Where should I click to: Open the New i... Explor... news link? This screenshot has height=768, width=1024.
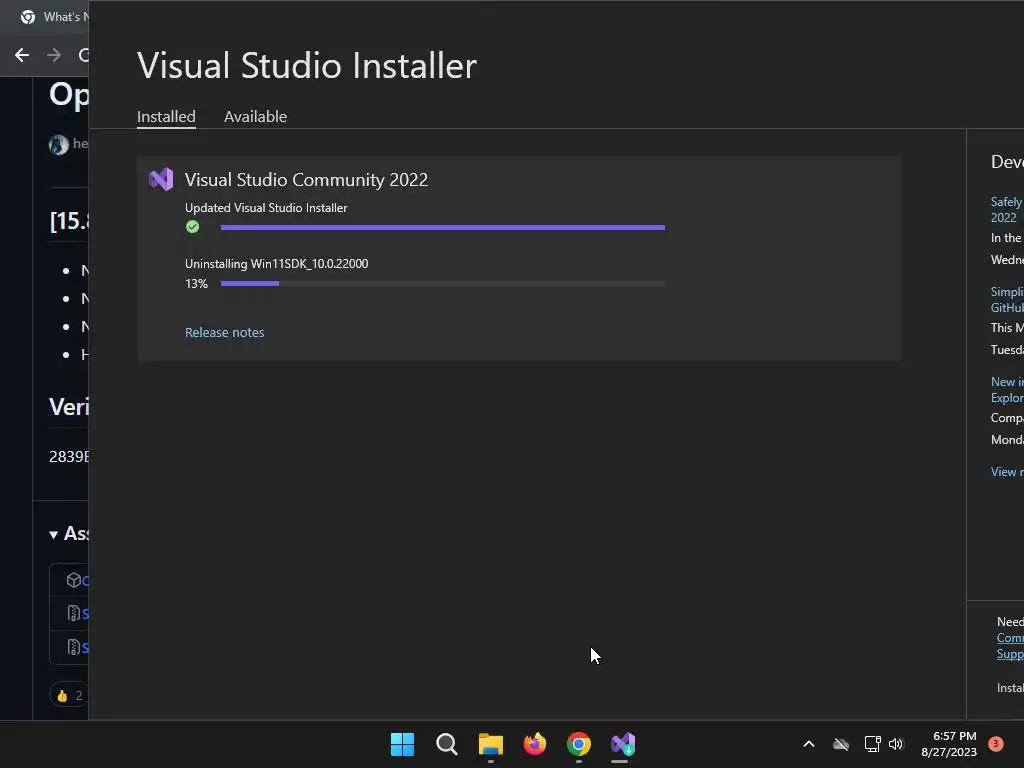[x=1006, y=390]
